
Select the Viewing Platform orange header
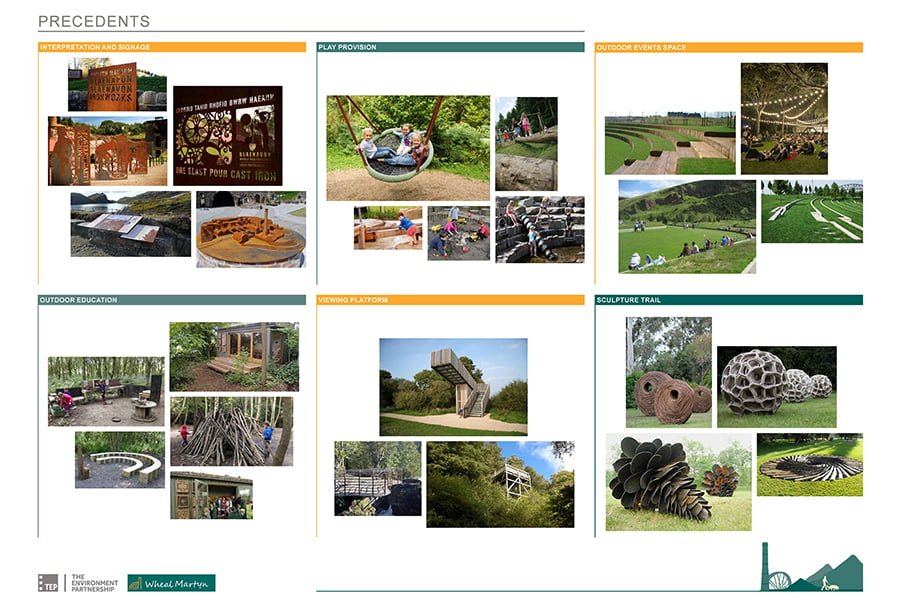click(x=450, y=300)
